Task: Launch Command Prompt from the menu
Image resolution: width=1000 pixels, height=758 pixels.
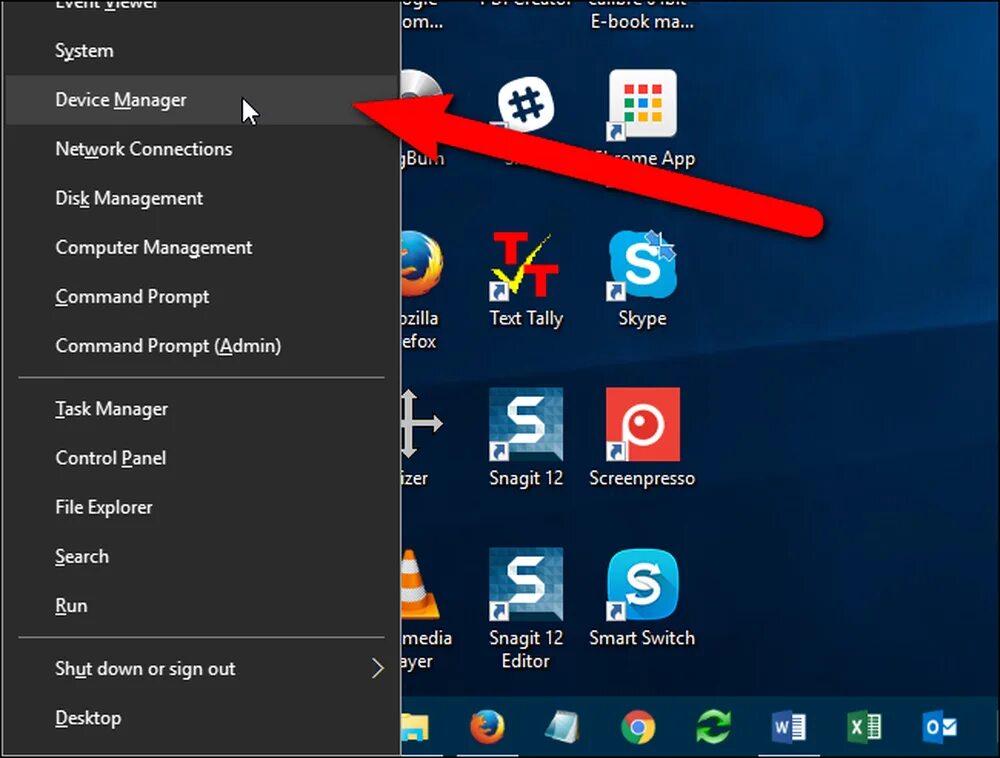Action: [x=201, y=296]
